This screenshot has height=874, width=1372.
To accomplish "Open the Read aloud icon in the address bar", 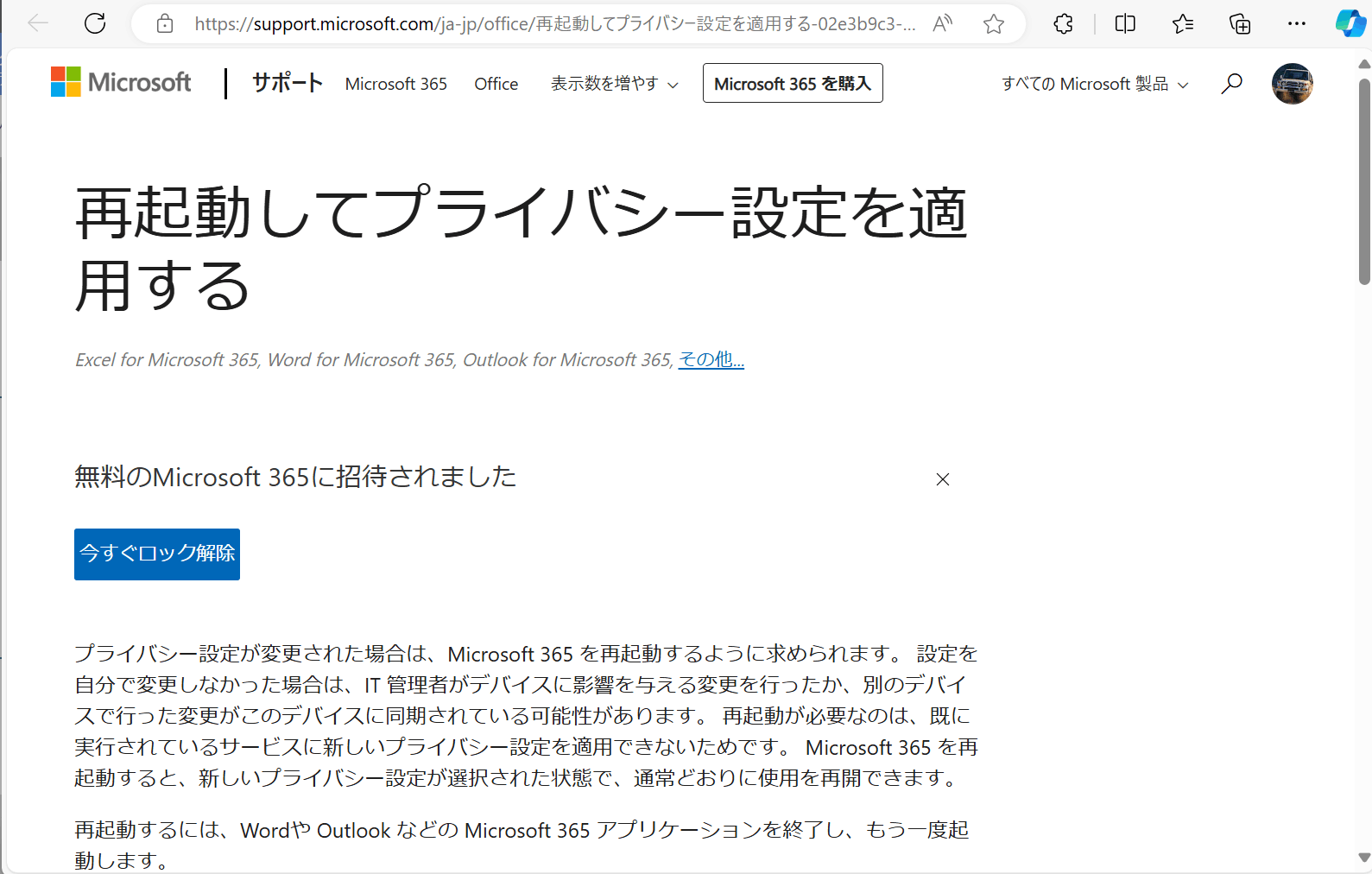I will coord(943,23).
